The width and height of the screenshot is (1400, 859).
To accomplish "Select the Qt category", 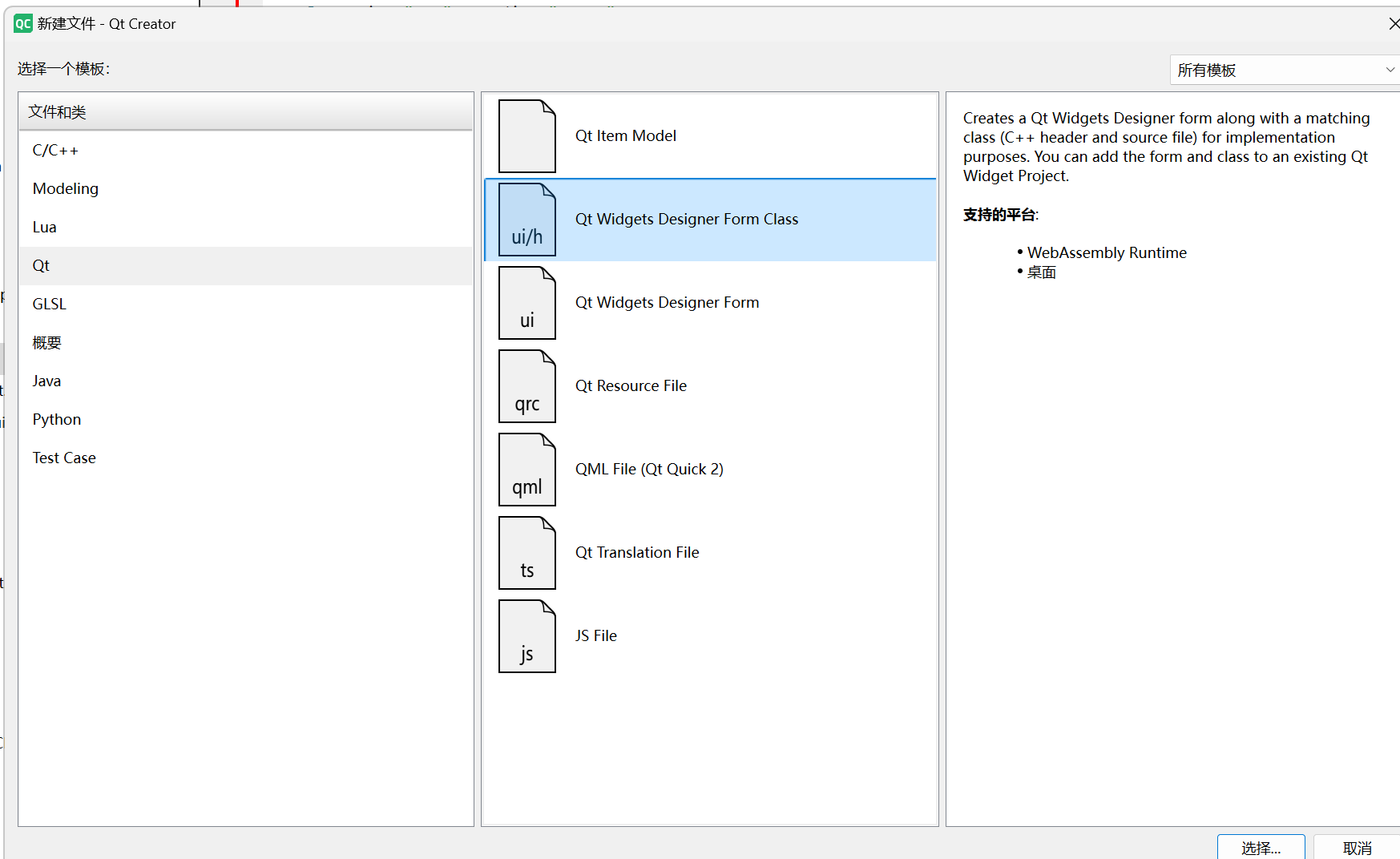I will coord(246,266).
